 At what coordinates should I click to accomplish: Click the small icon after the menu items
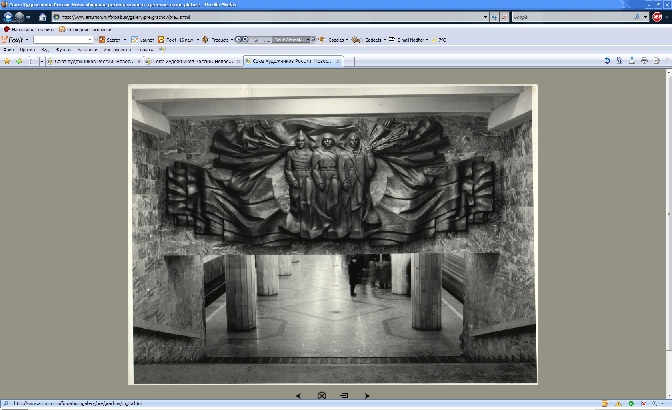point(162,50)
